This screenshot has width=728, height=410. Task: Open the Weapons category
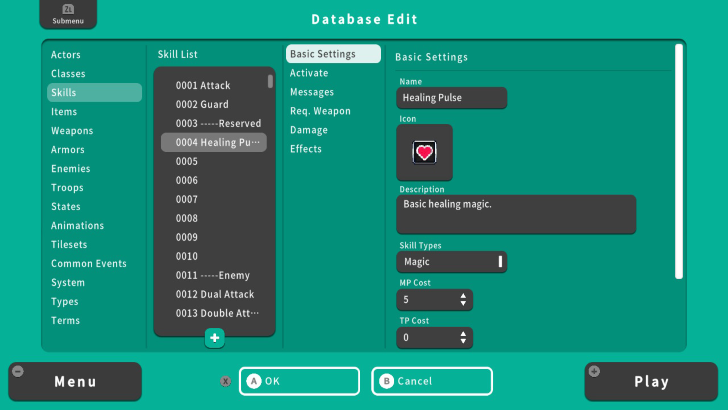tap(94, 131)
